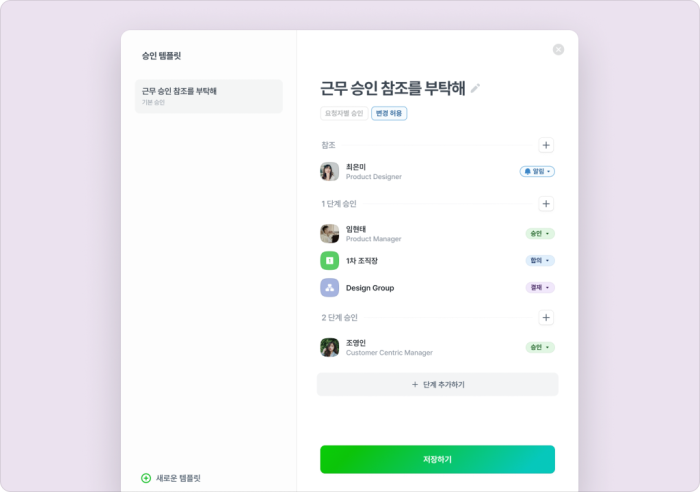Toggle the 요청자별 승인 tag
This screenshot has height=492, width=700.
point(344,113)
